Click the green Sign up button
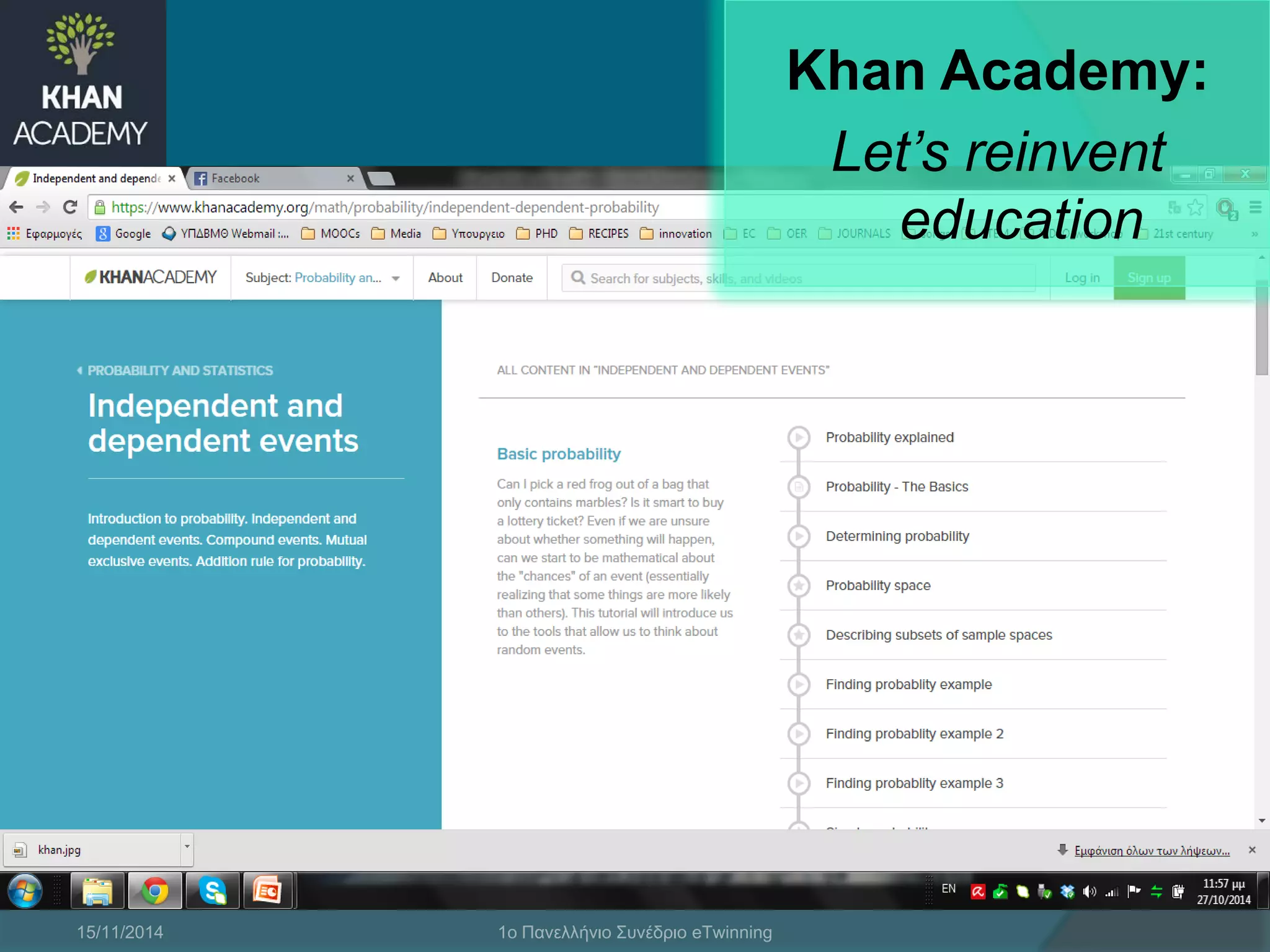The image size is (1270, 952). tap(1149, 278)
